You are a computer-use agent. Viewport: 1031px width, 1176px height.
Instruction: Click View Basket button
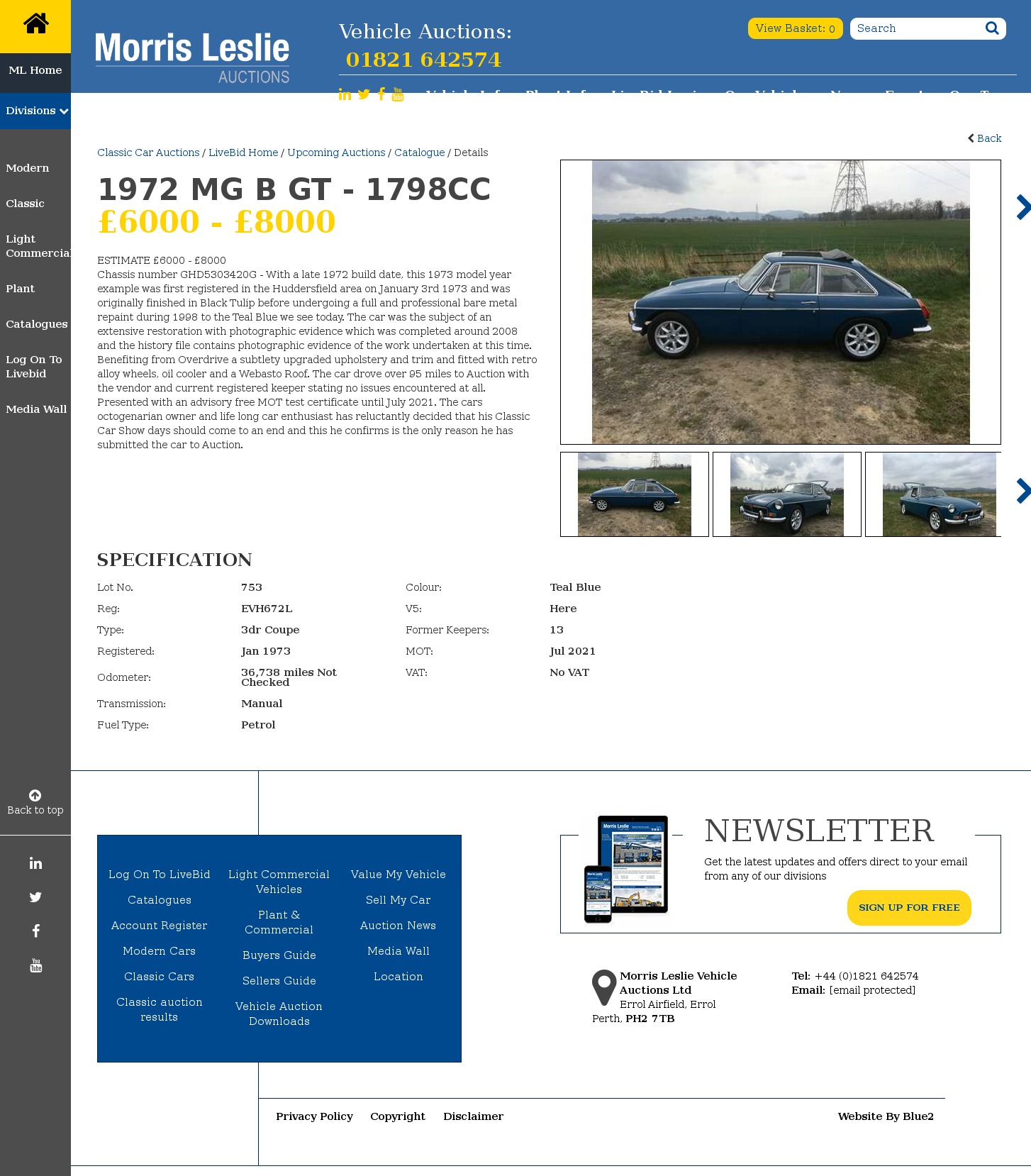click(796, 28)
